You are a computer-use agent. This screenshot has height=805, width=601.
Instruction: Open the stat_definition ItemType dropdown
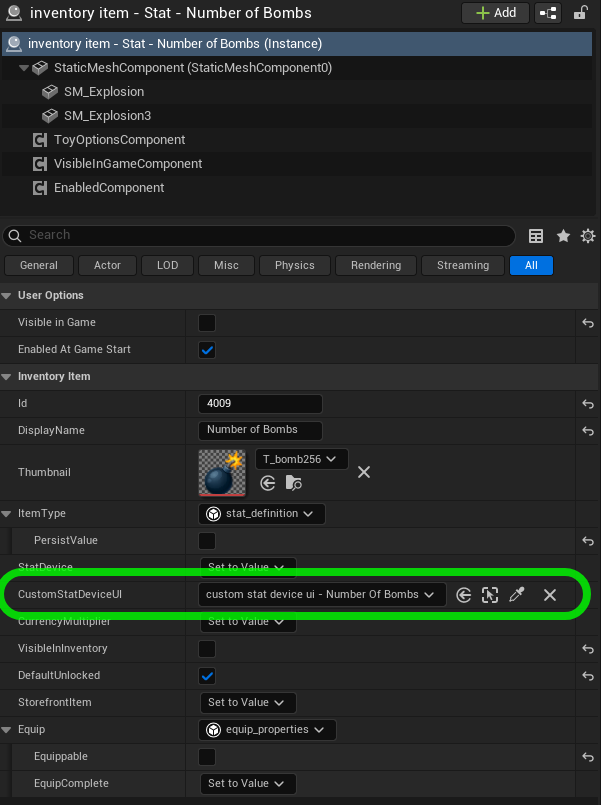(261, 514)
